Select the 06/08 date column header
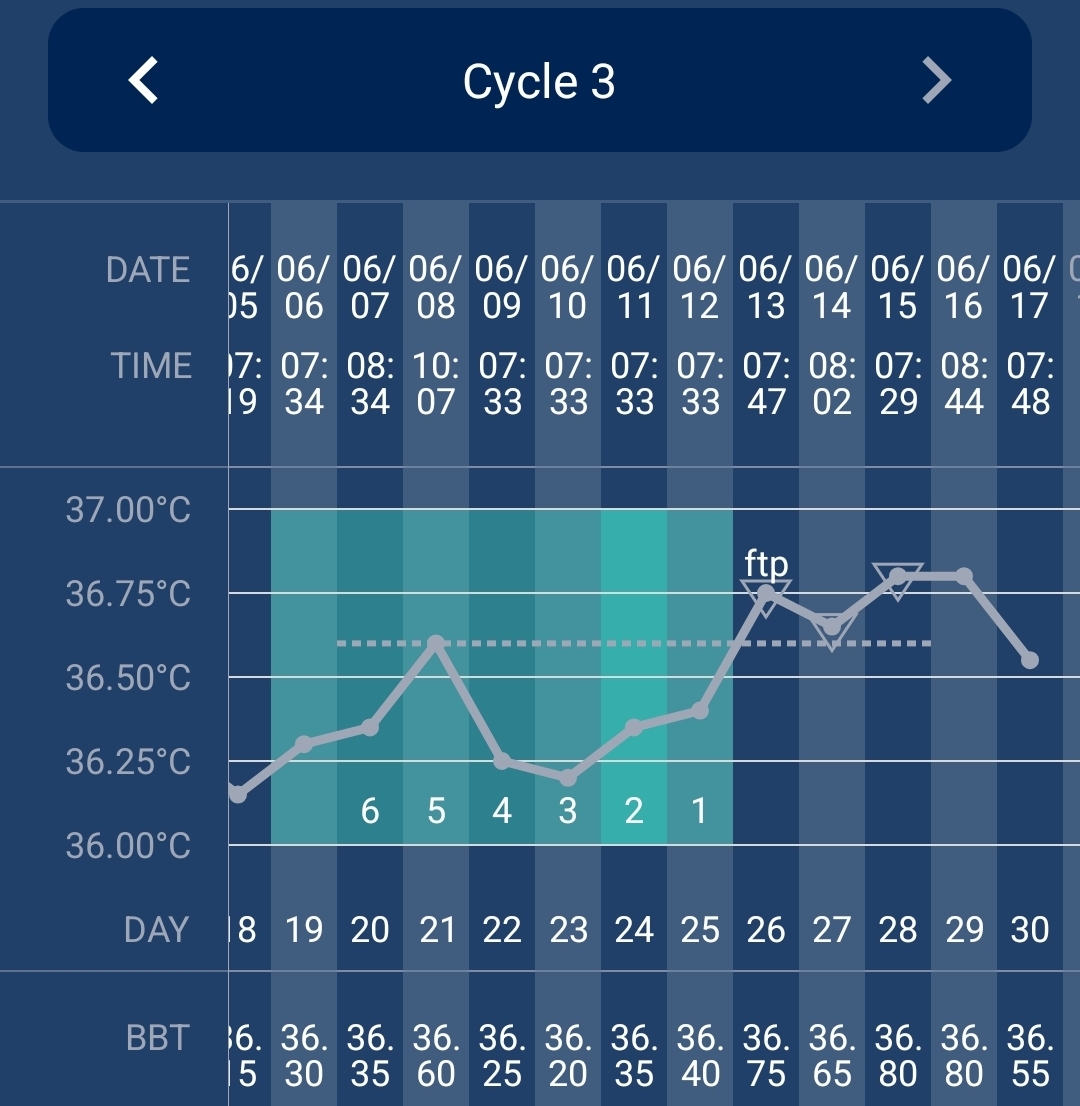 436,287
